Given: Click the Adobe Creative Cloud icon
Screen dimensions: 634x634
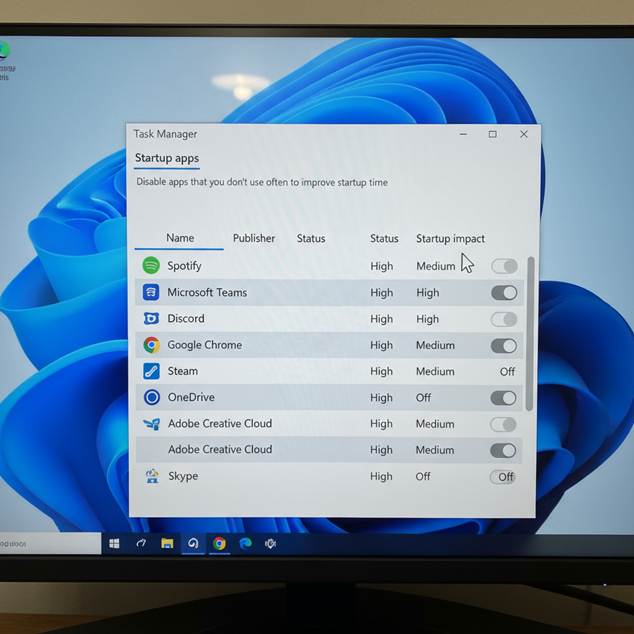Looking at the screenshot, I should (151, 424).
